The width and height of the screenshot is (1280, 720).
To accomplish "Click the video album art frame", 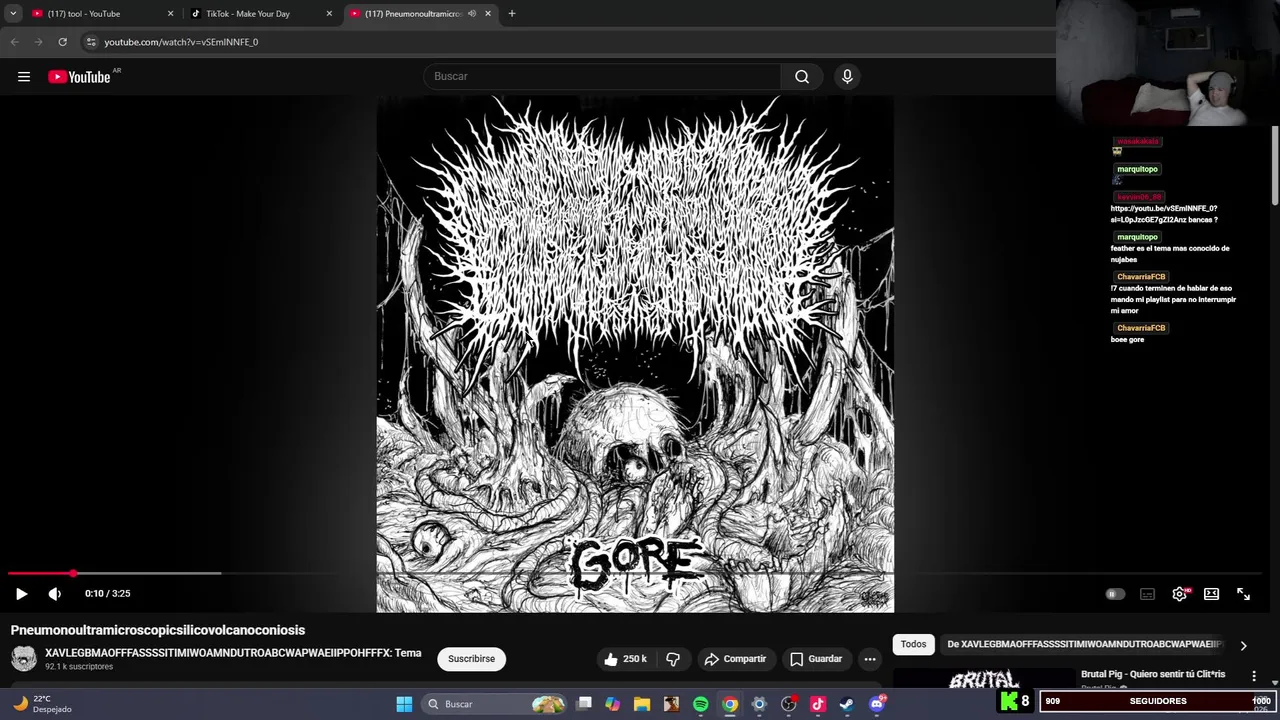I will pyautogui.click(x=635, y=354).
